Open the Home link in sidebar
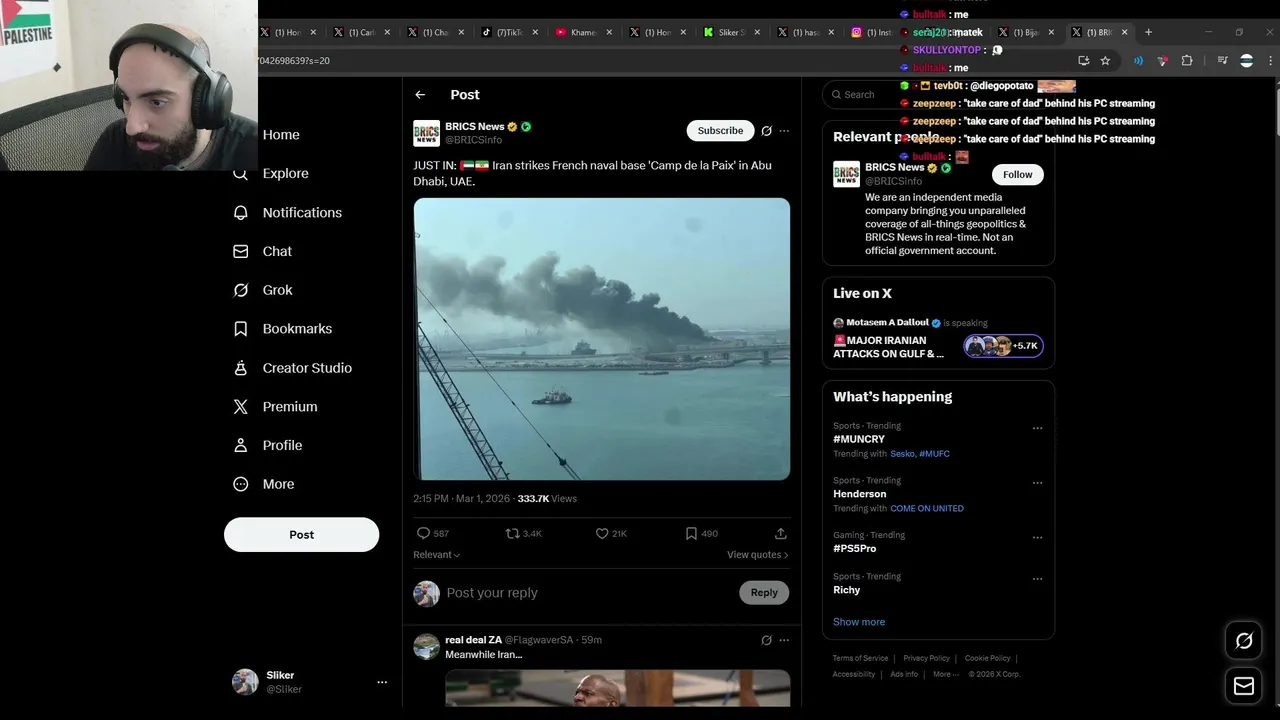 click(281, 135)
